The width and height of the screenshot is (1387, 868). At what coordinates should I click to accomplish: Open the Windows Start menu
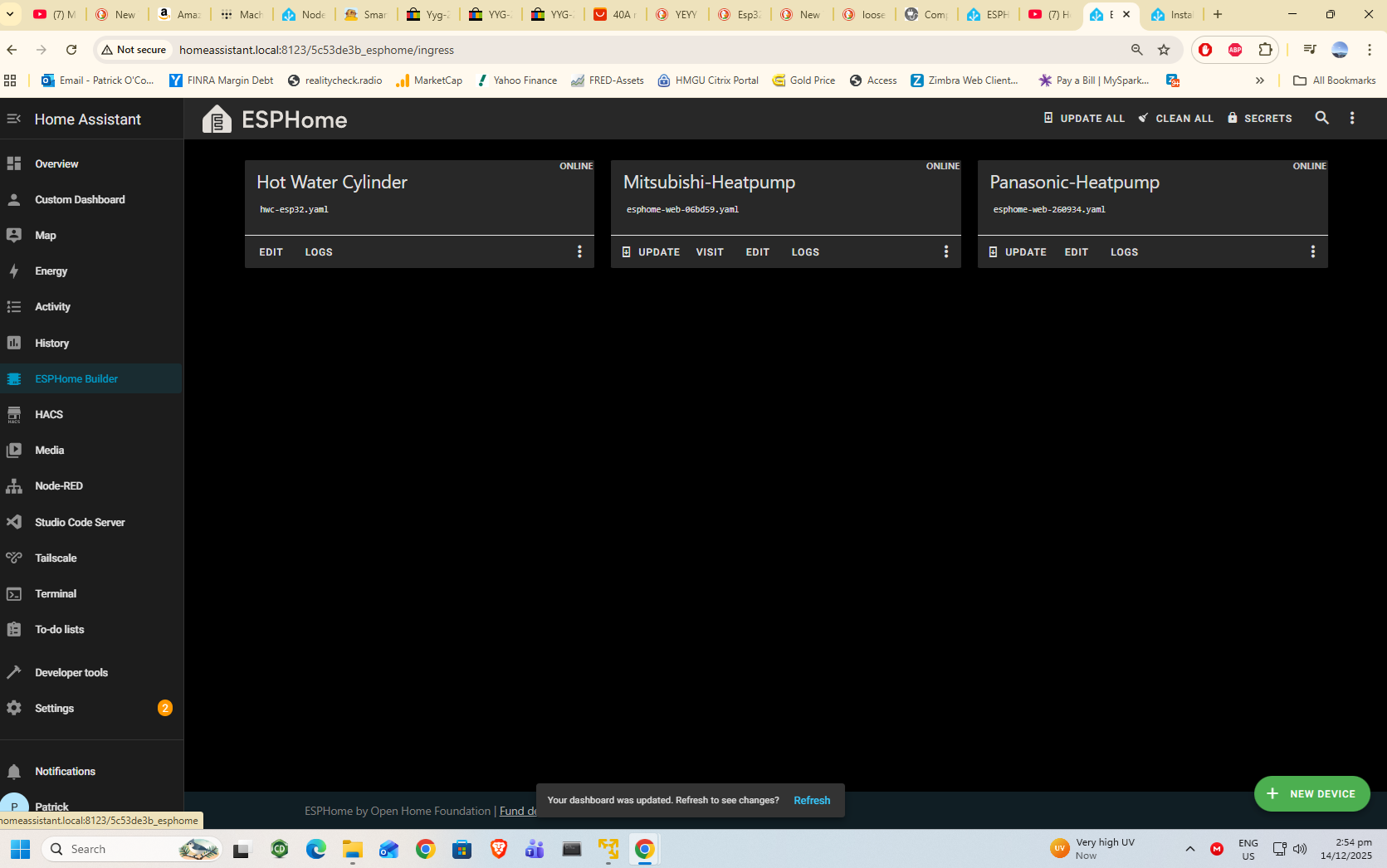click(x=21, y=849)
